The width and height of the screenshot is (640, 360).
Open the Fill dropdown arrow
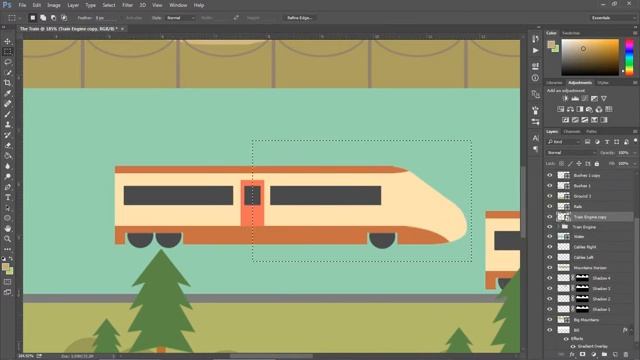point(635,164)
